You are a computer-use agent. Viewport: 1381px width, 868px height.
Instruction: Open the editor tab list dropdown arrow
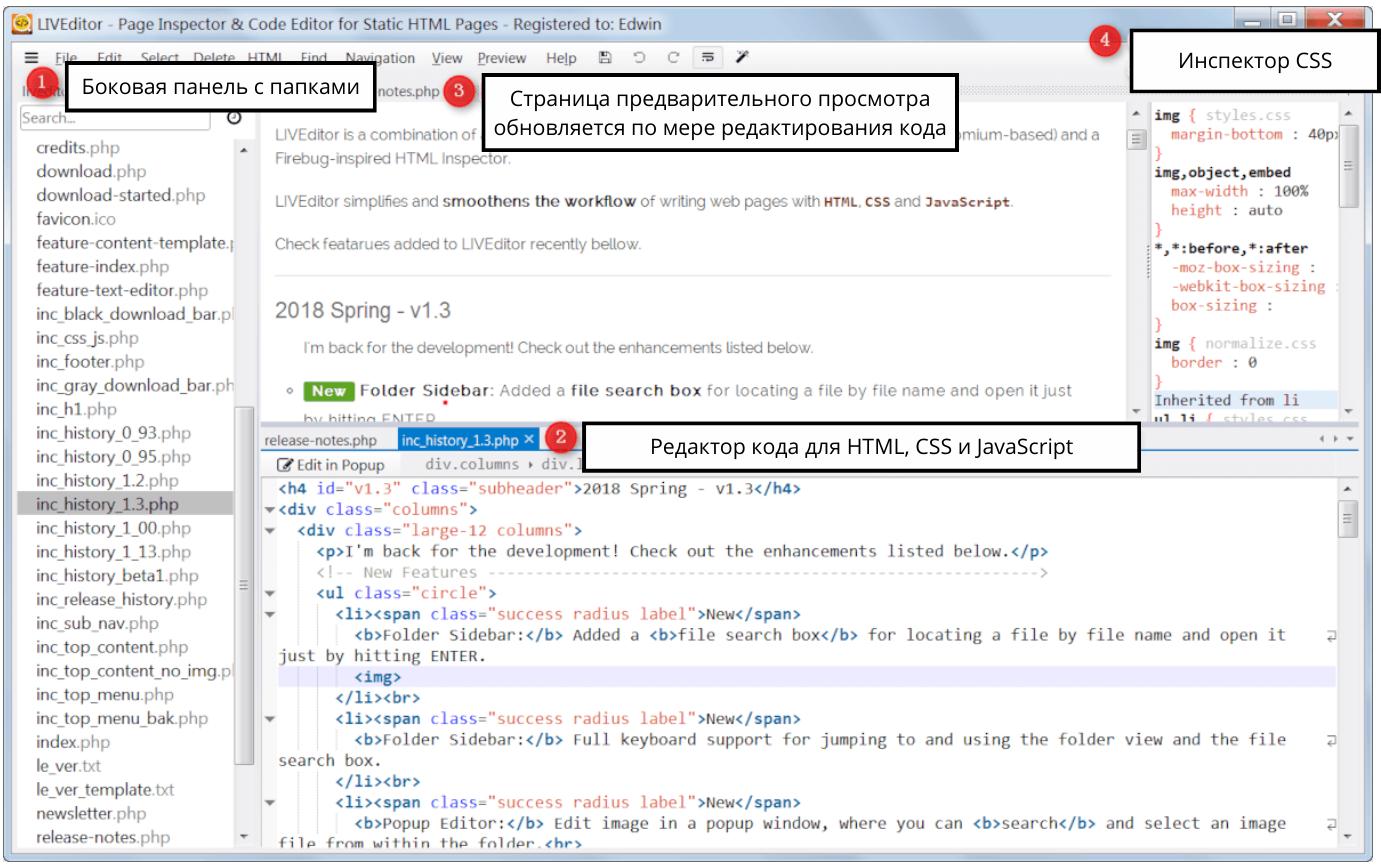[1351, 440]
